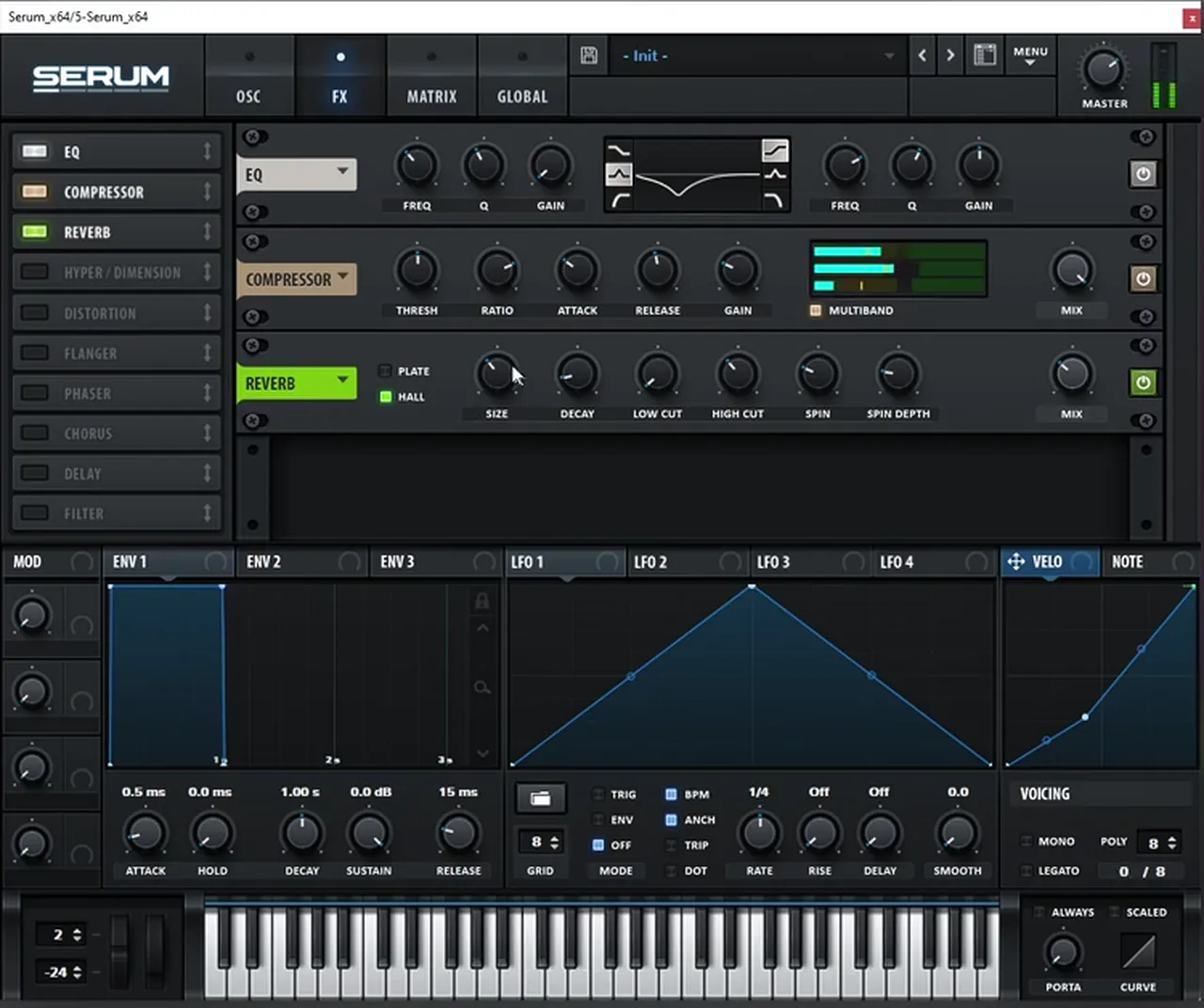Open the COMPRESSOR effect type dropdown
Screen dimensions: 1204x1008
(x=296, y=279)
